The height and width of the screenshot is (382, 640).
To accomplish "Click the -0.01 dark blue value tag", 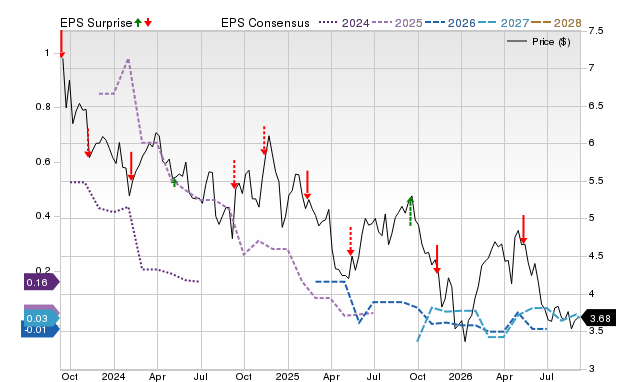I will 40,329.
